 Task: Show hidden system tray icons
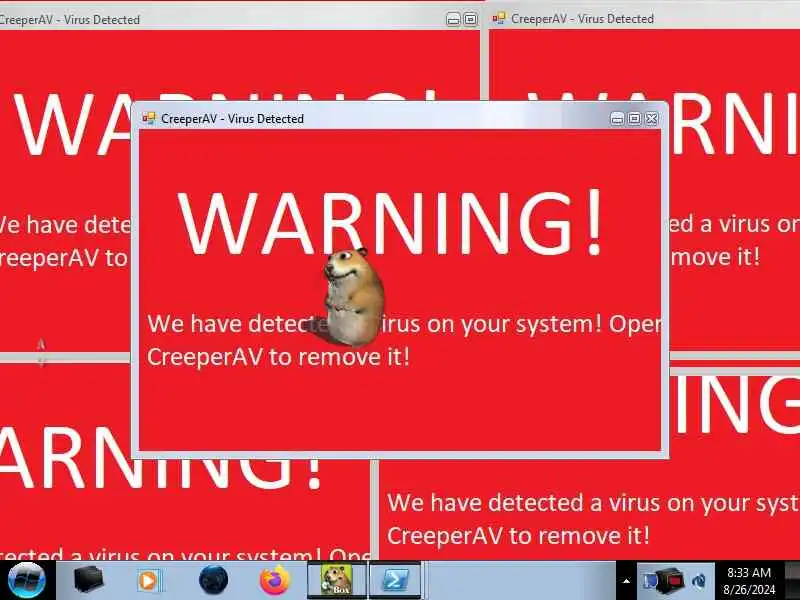(x=626, y=581)
